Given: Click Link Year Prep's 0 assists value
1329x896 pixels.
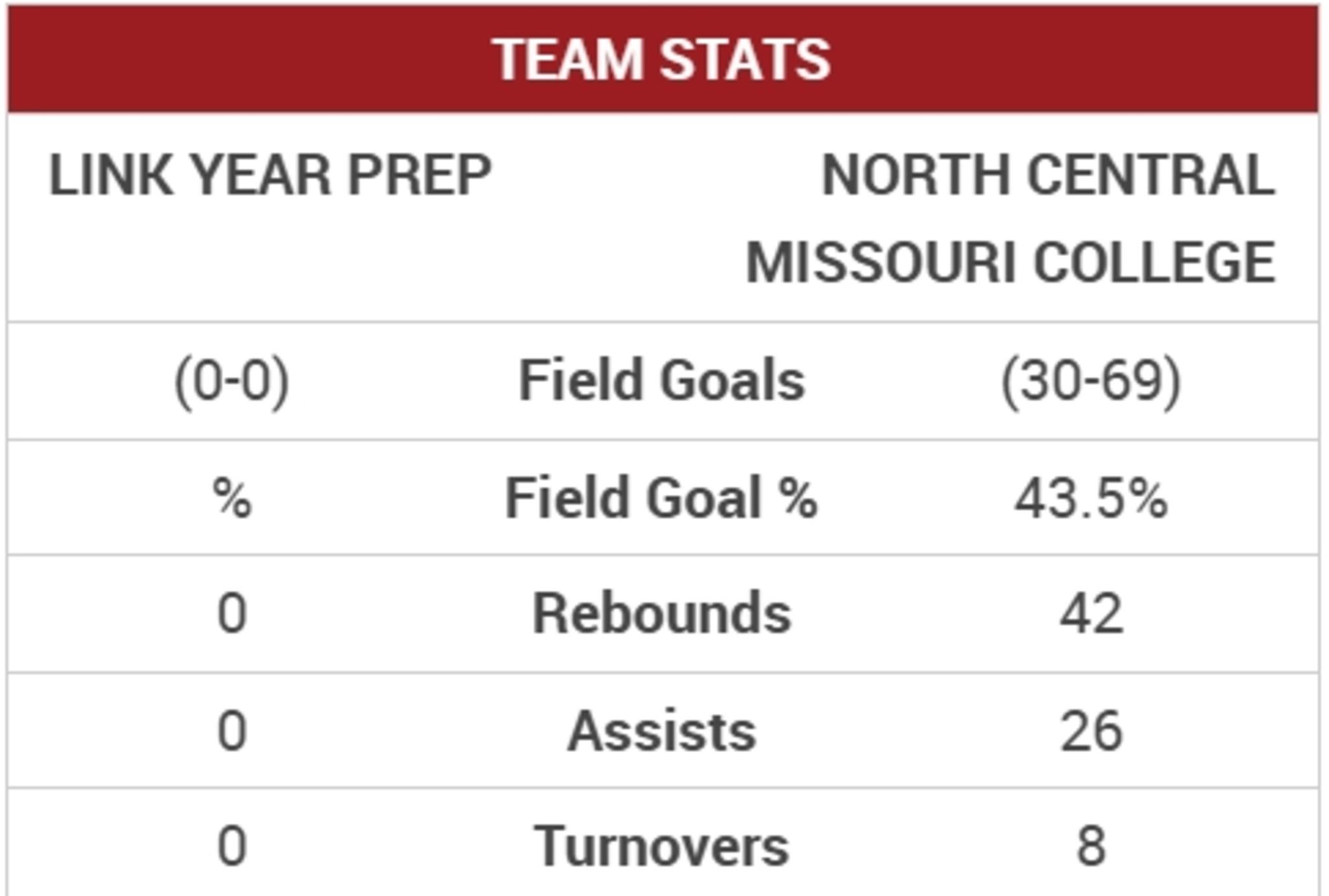Looking at the screenshot, I should tap(232, 731).
